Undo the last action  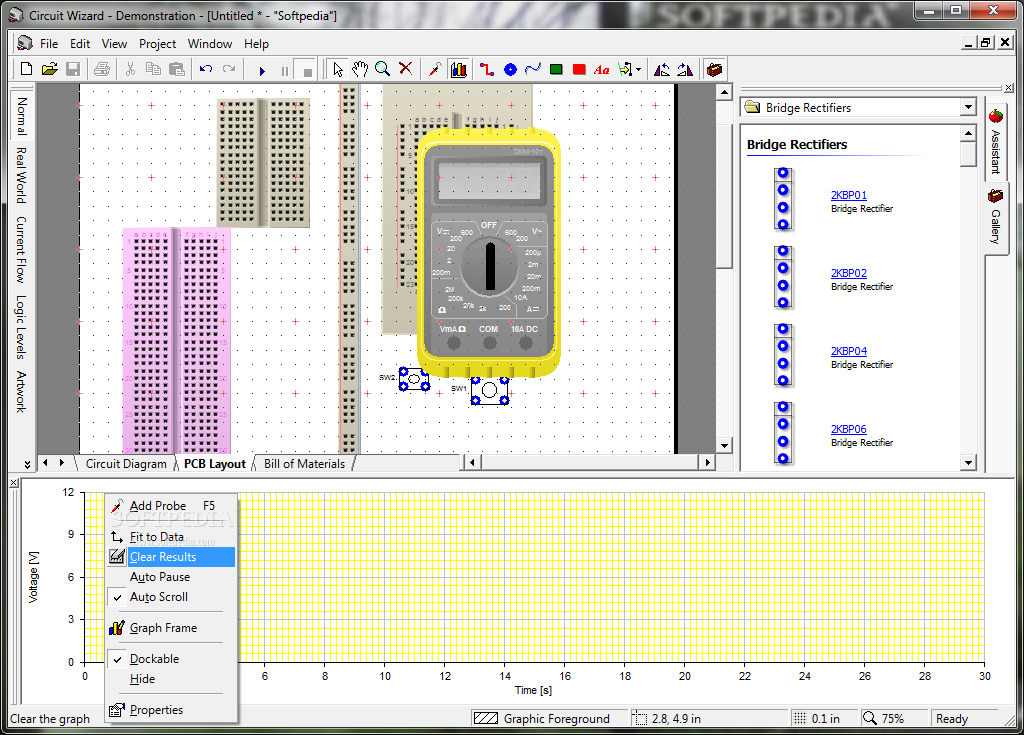pyautogui.click(x=206, y=69)
